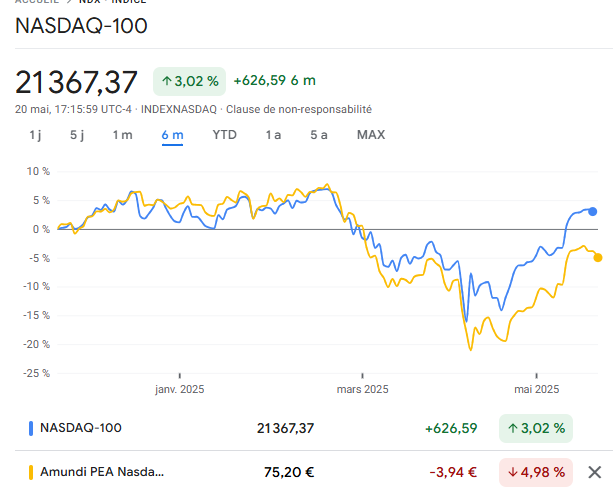Click the 75,20 € Amundi price
The width and height of the screenshot is (613, 487).
[288, 472]
